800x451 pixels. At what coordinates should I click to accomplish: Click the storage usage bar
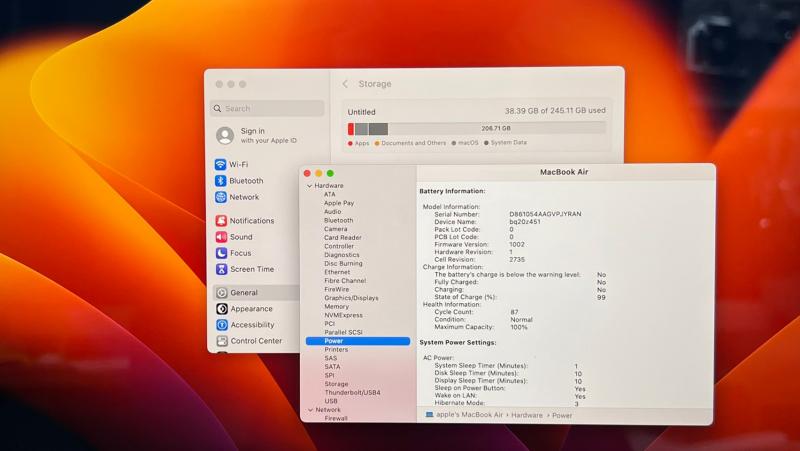477,129
